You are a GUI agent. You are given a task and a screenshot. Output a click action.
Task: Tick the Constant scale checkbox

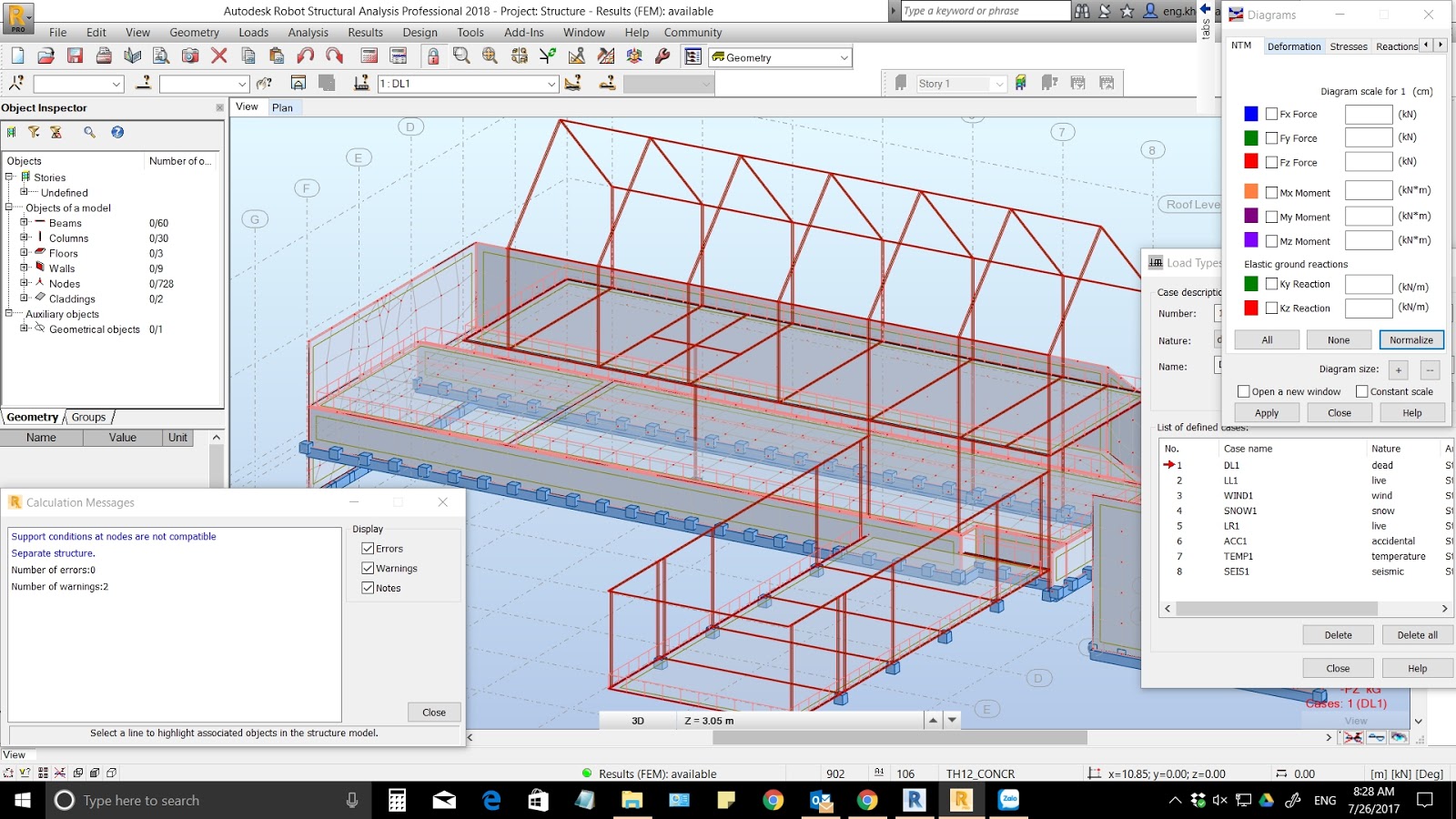[x=1361, y=391]
